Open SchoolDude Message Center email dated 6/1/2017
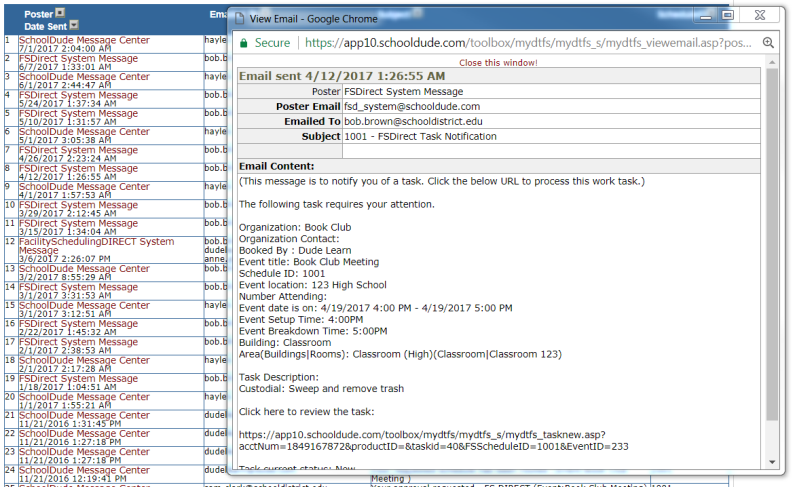Image resolution: width=795 pixels, height=487 pixels. (x=84, y=77)
